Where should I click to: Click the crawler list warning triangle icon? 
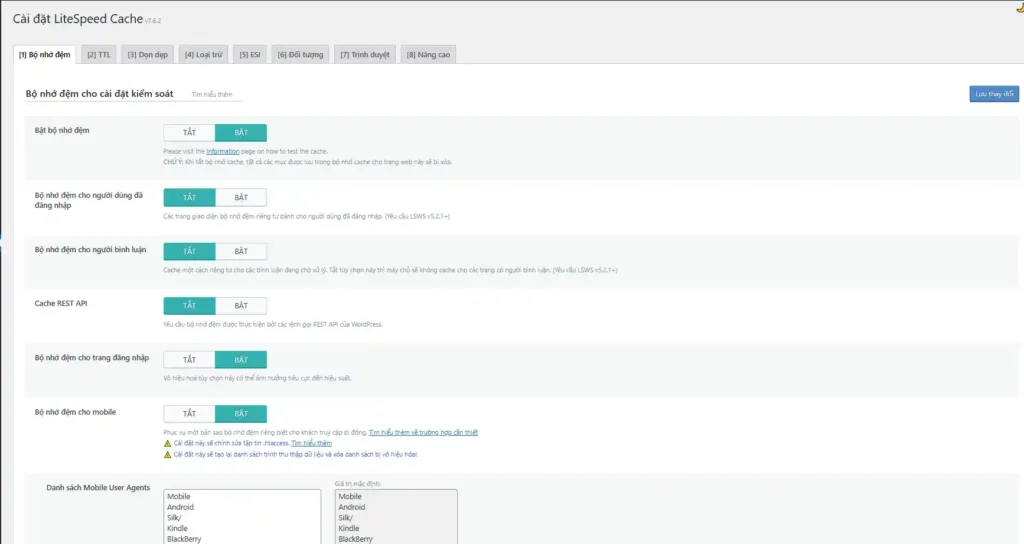[x=167, y=455]
